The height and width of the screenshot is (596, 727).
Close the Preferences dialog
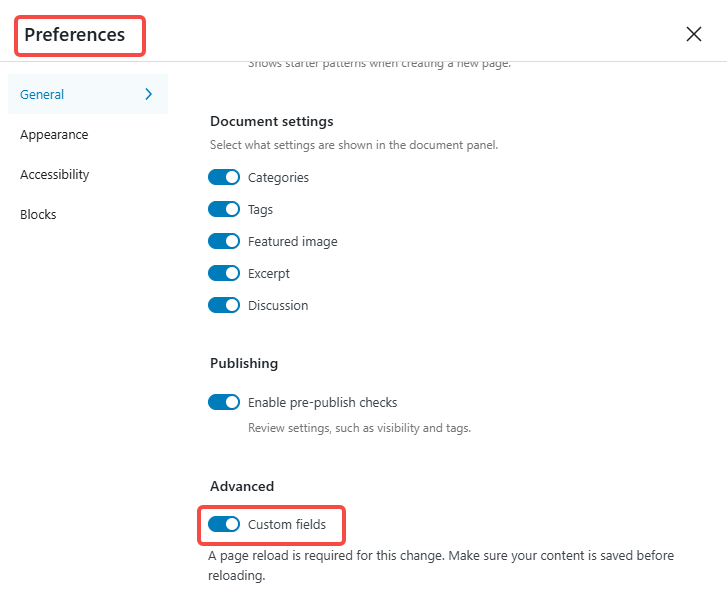(694, 34)
